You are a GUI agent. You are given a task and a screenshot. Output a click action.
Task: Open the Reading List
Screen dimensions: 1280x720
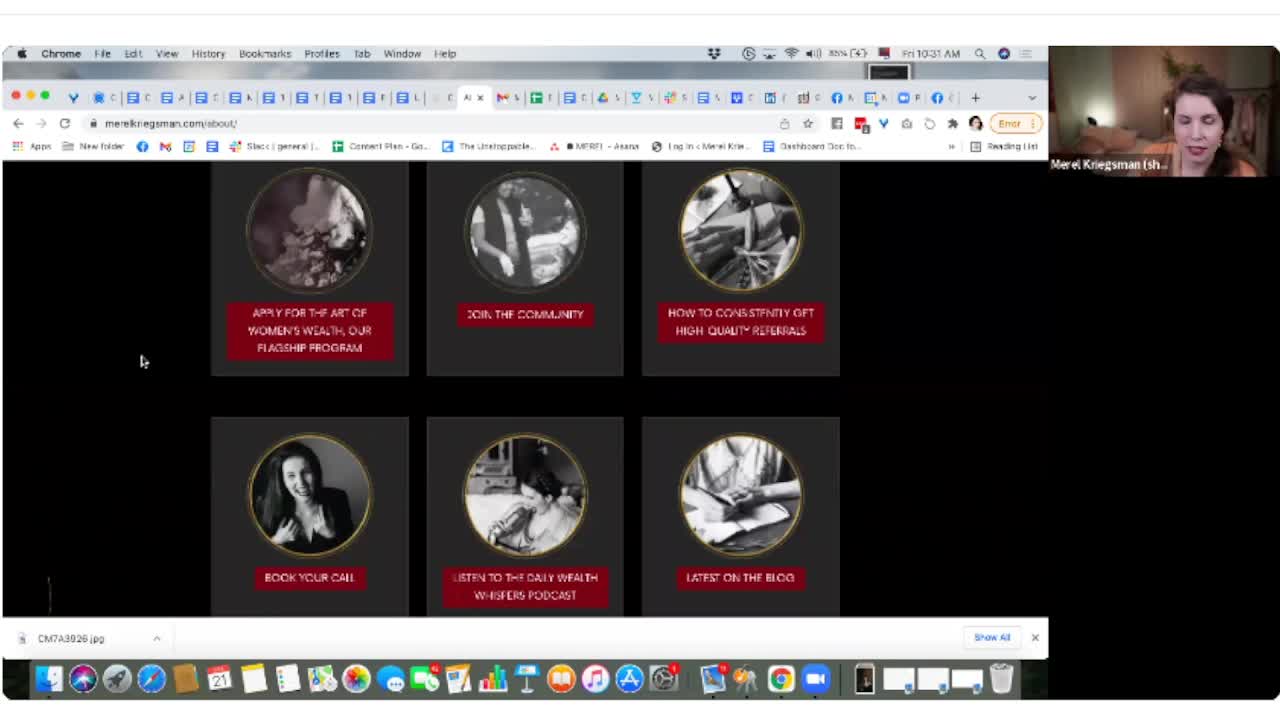1005,146
